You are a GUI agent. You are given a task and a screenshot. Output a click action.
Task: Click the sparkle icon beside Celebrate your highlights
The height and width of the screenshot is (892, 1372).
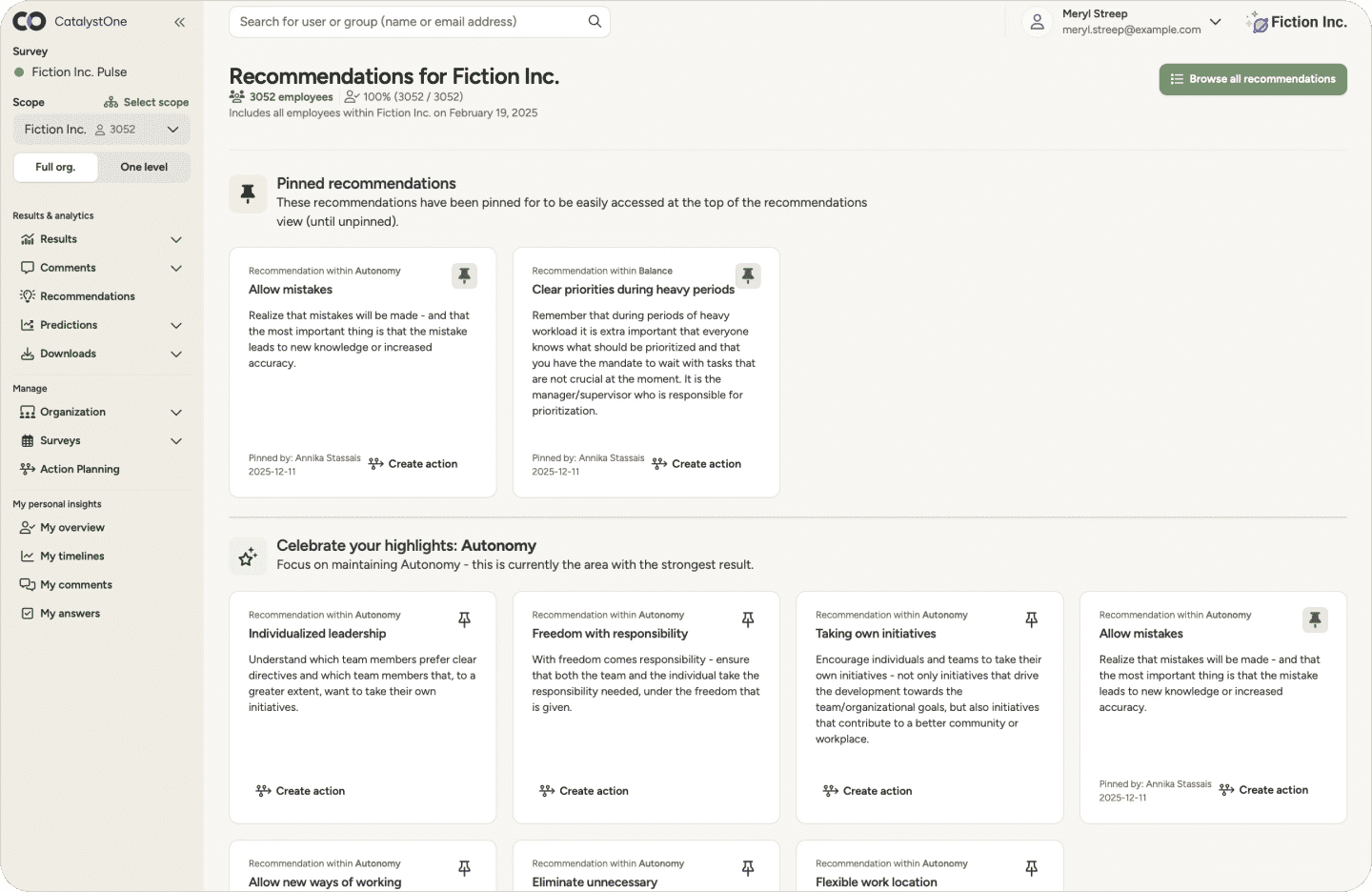click(248, 556)
